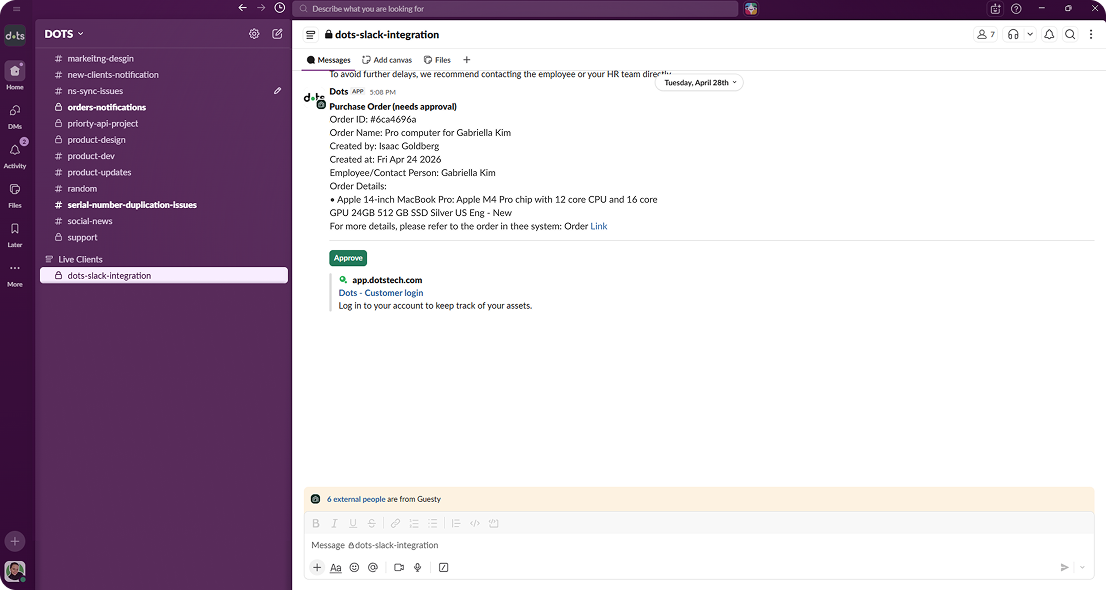
Task: Open the user profile avatar
Action: (x=15, y=570)
